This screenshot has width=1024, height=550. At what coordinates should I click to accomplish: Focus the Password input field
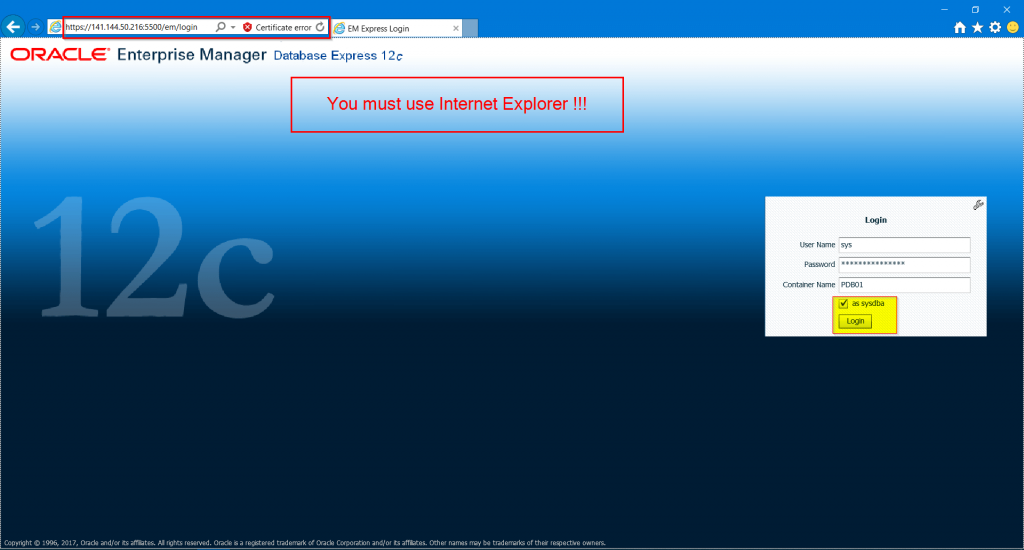pos(904,265)
